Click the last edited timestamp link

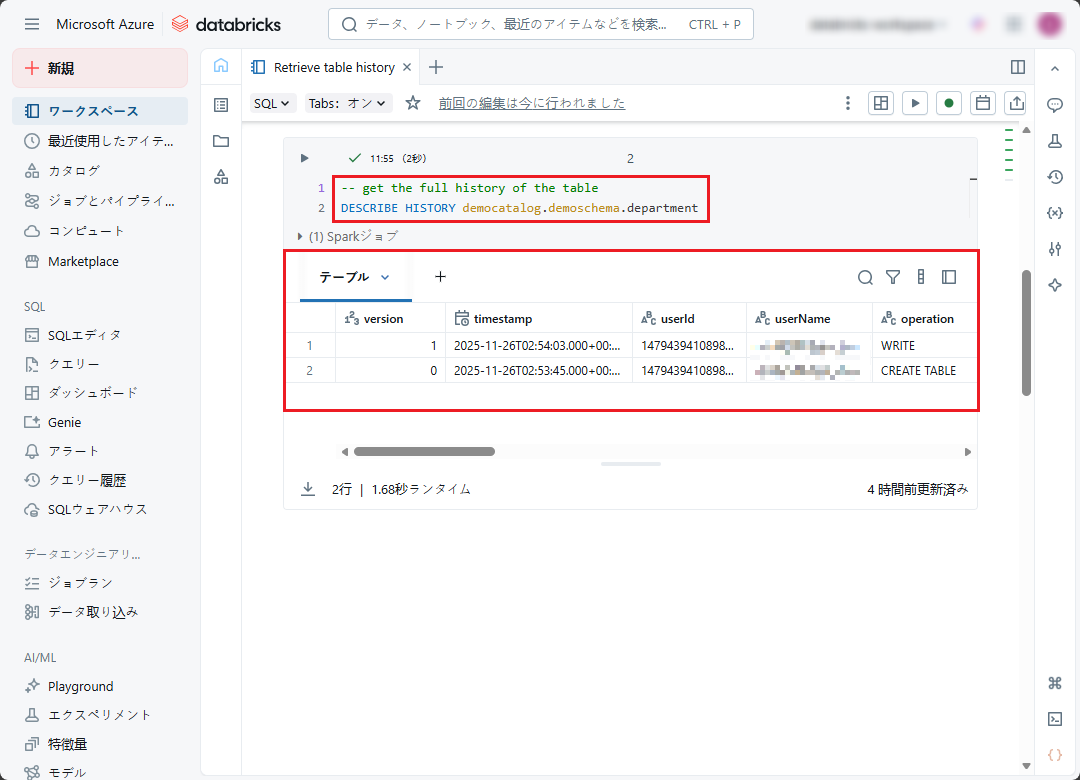coord(531,103)
